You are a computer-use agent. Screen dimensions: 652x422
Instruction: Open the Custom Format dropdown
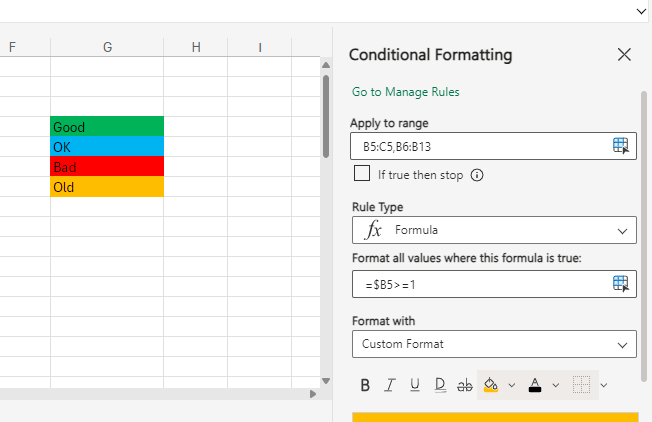[x=494, y=344]
